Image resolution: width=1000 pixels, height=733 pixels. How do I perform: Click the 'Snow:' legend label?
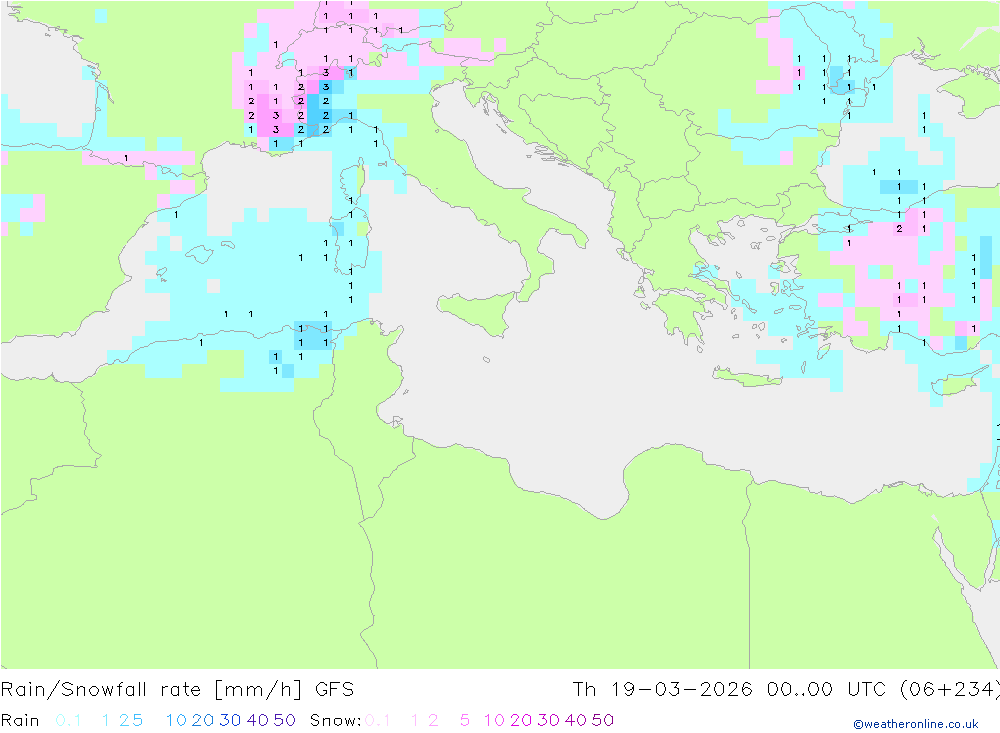(x=335, y=720)
